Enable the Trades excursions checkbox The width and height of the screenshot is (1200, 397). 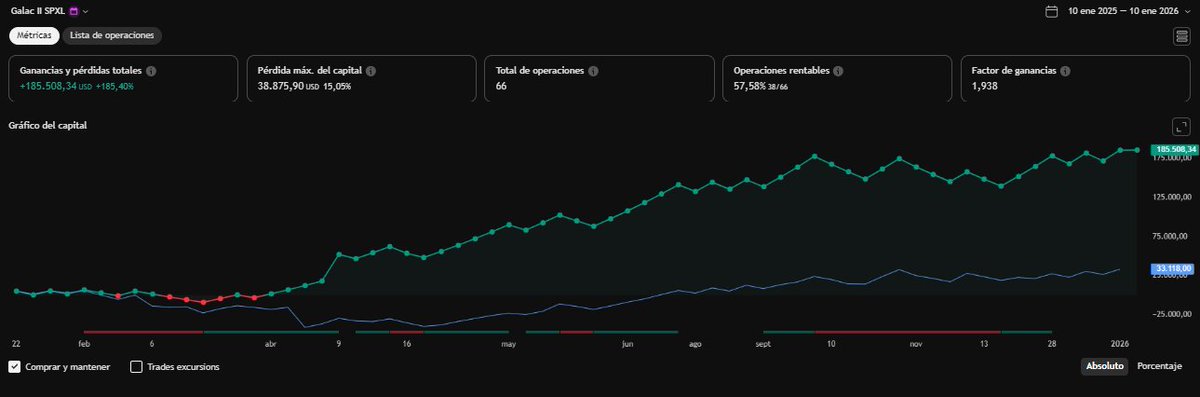137,367
